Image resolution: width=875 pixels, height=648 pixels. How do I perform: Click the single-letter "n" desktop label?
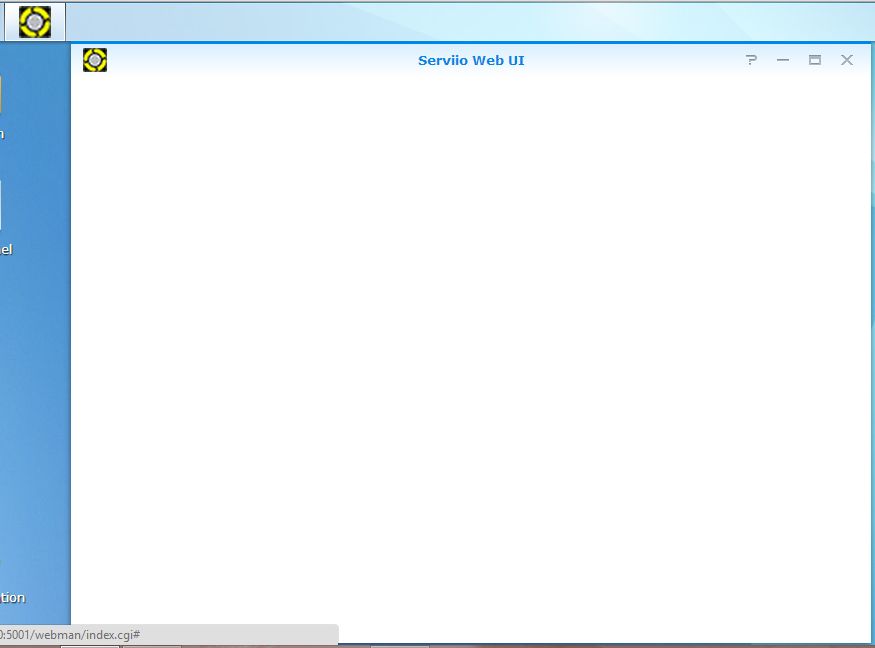tap(2, 133)
